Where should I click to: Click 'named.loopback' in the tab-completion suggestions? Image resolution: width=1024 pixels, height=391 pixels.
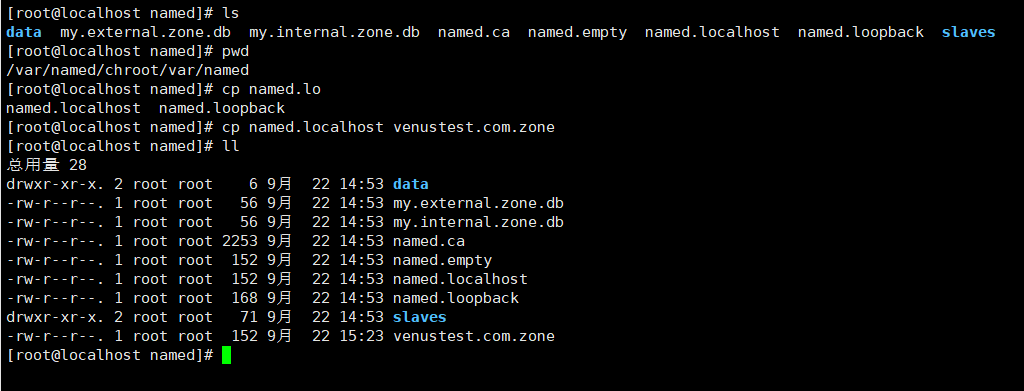pyautogui.click(x=222, y=108)
